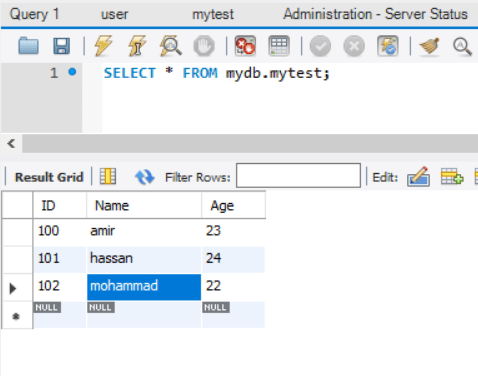478x376 pixels.
Task: Toggle auto-commit mode icon
Action: [x=388, y=46]
